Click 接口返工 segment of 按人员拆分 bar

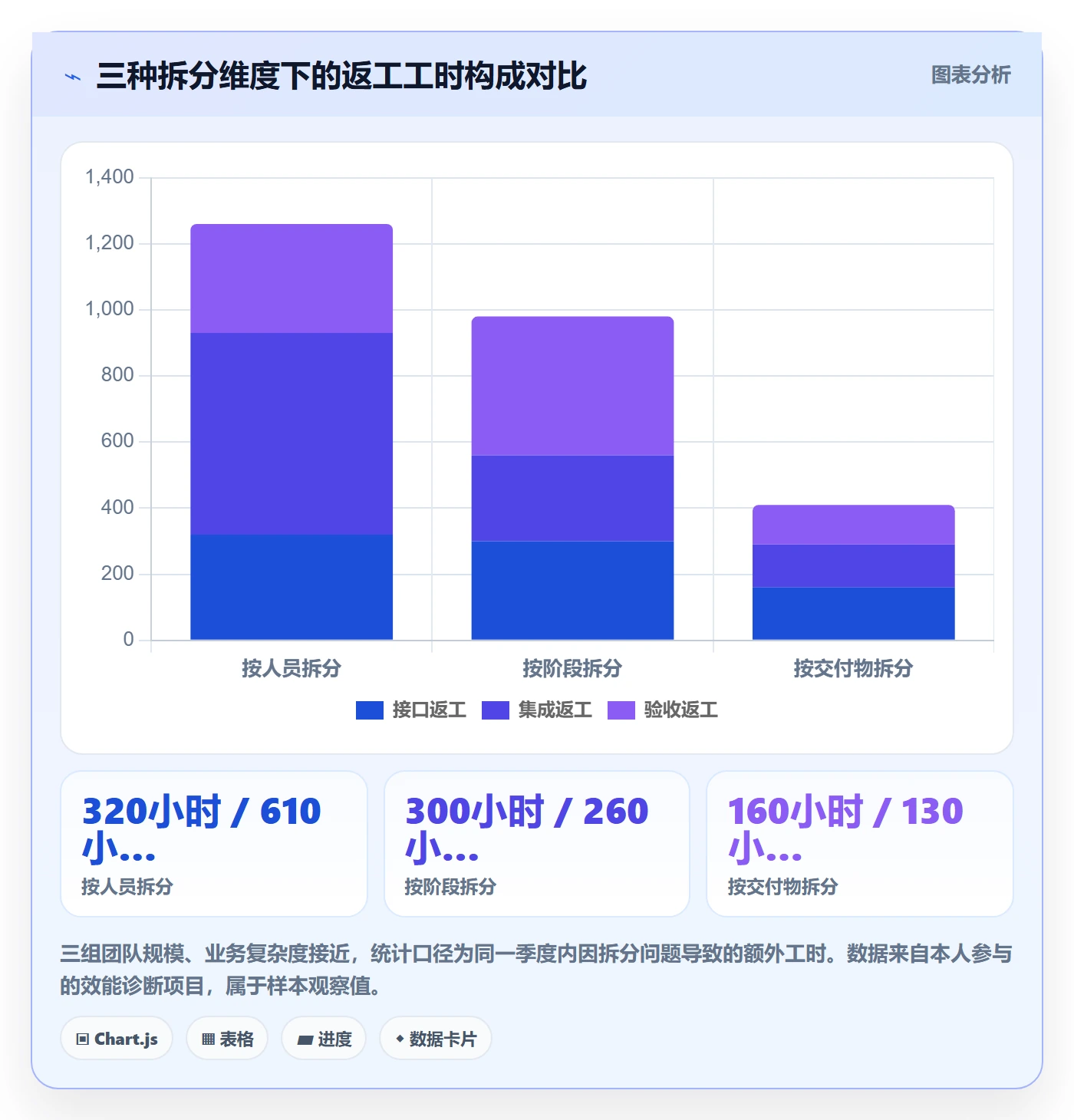tap(292, 587)
